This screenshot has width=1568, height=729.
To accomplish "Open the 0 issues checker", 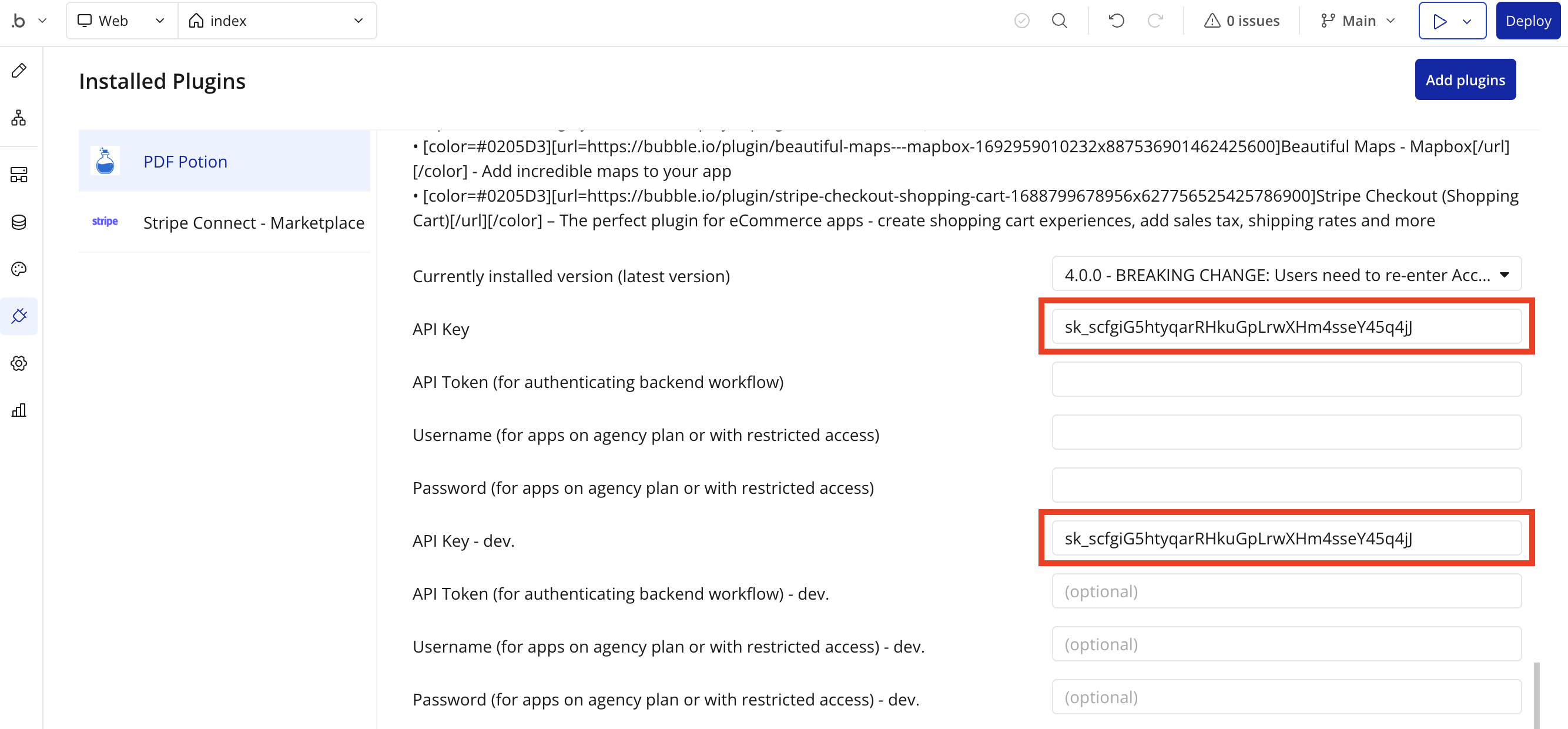I will (1242, 21).
